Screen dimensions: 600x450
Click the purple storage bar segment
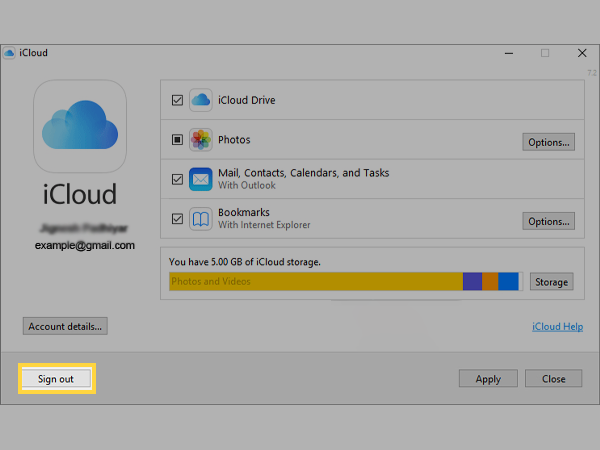pos(472,281)
